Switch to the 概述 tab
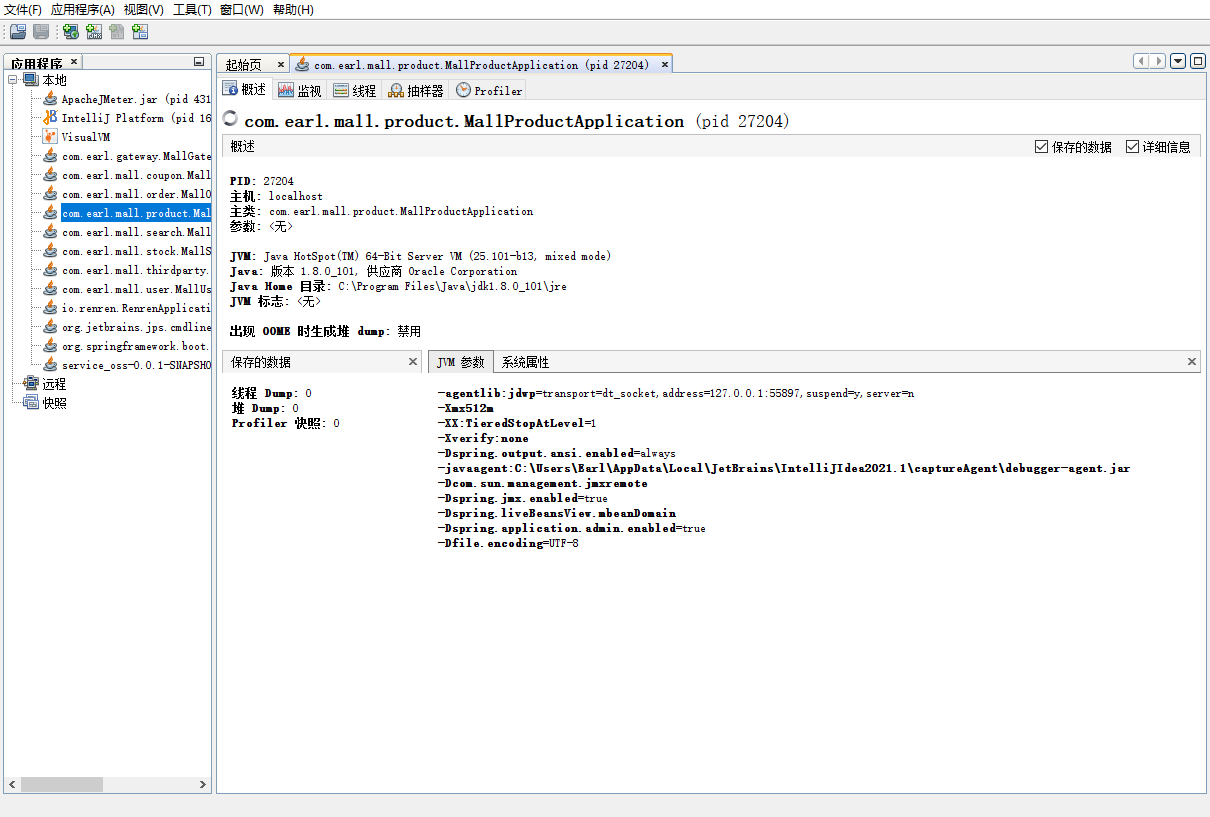 (x=245, y=89)
